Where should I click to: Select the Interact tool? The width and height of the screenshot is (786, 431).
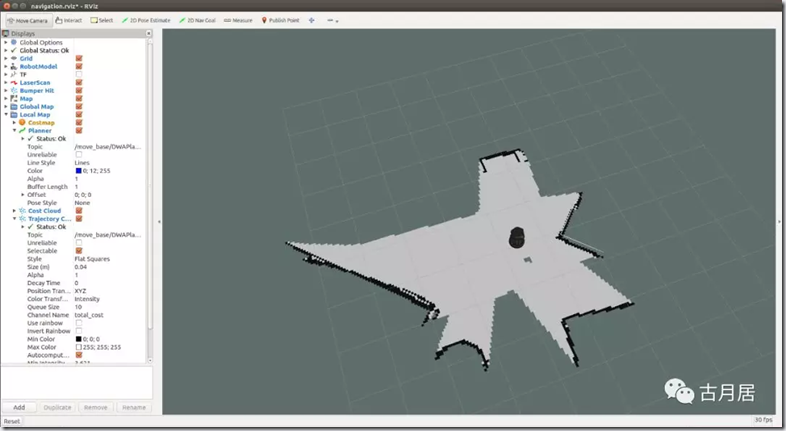click(69, 21)
